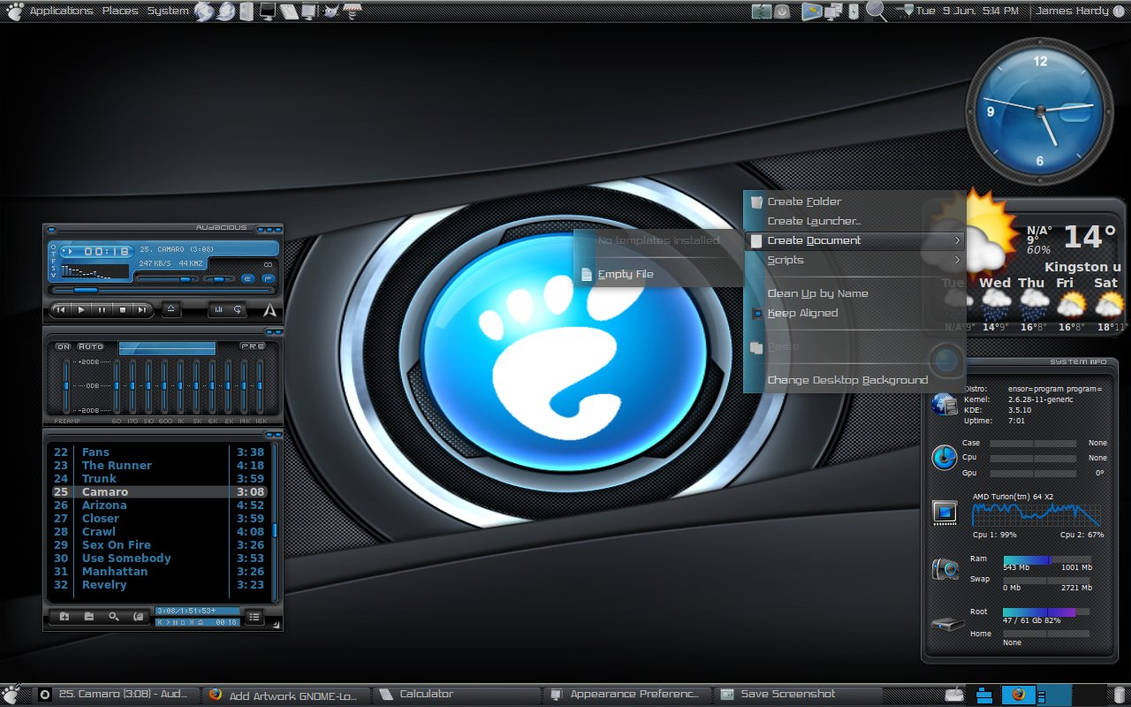Open the playlist list-menu button
Image resolution: width=1131 pixels, height=707 pixels.
tap(254, 617)
